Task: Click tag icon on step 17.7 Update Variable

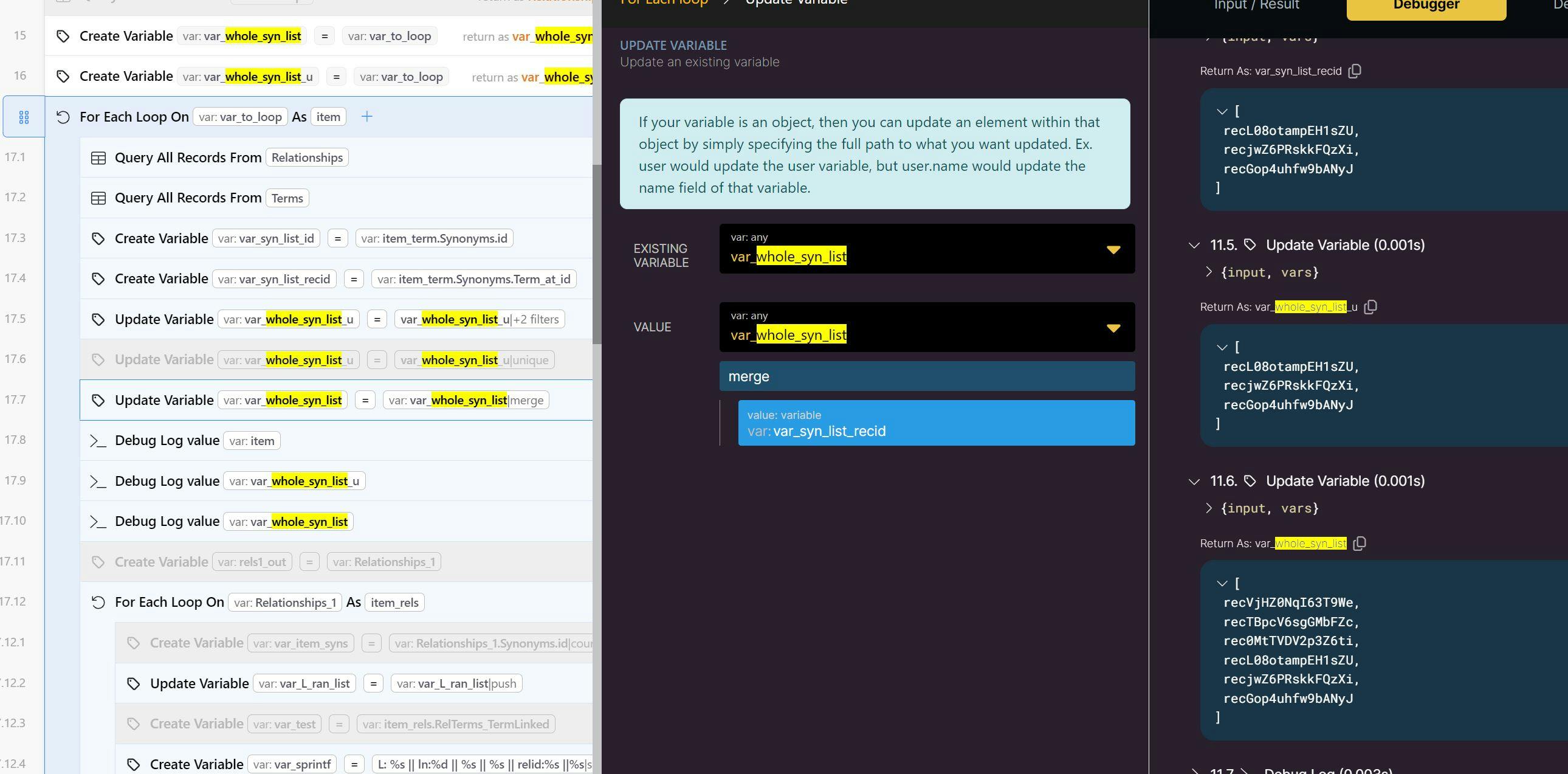Action: coord(98,400)
